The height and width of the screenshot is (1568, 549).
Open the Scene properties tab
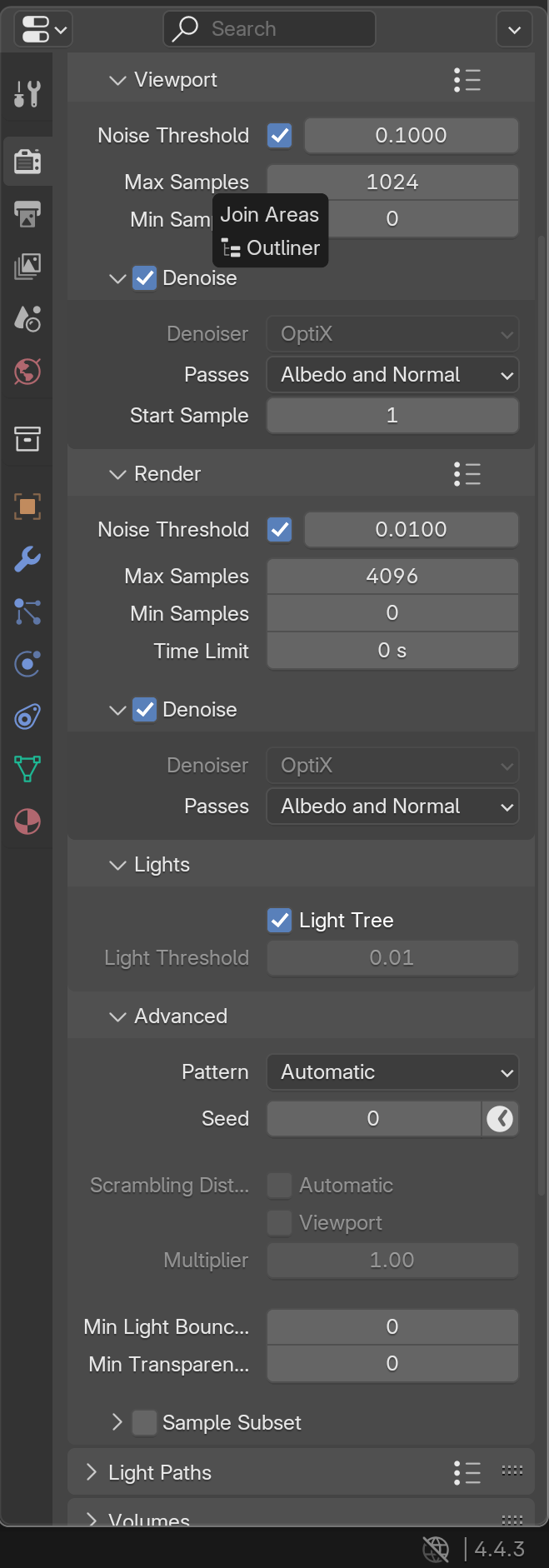pos(27,318)
